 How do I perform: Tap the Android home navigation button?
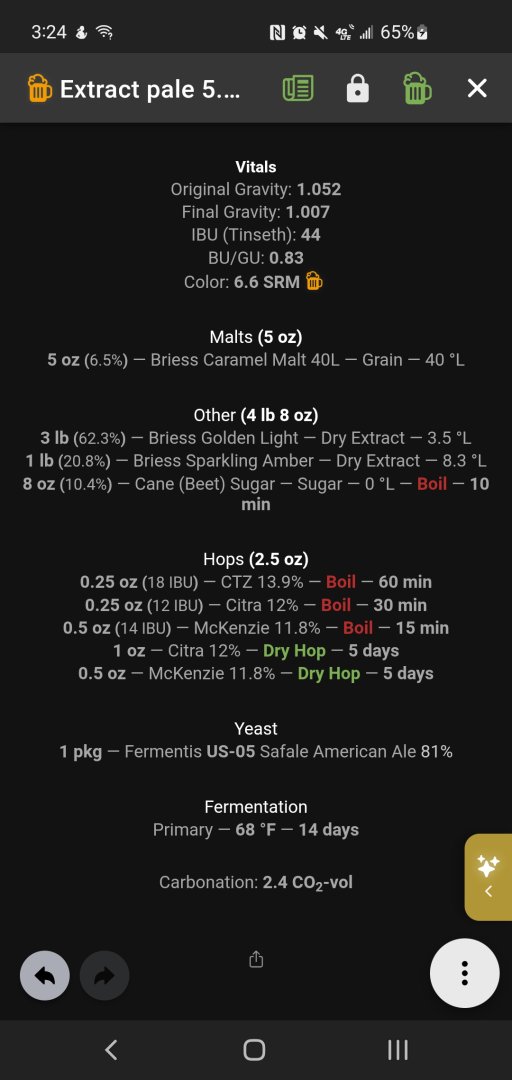254,1050
